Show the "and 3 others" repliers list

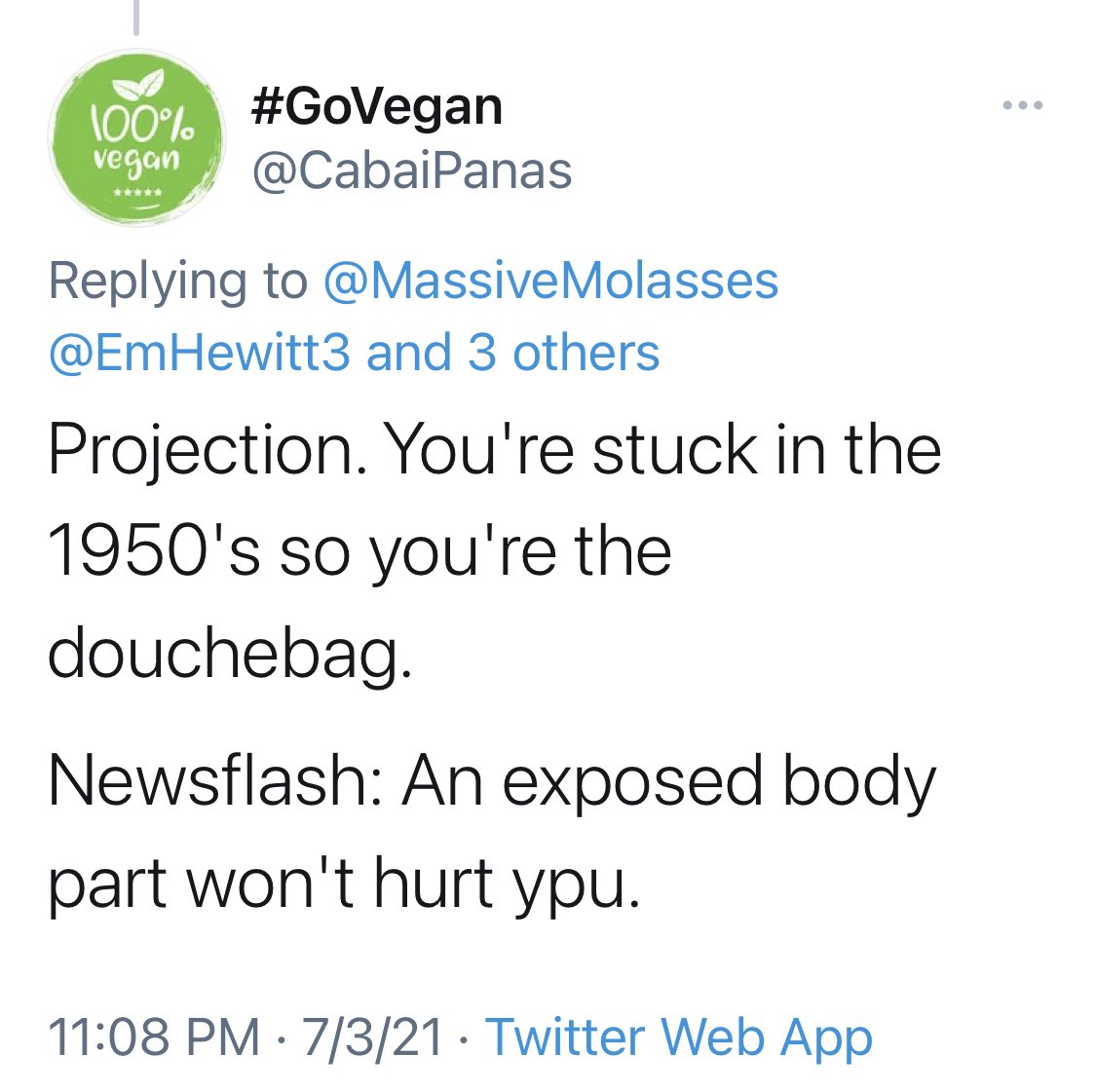pos(513,353)
